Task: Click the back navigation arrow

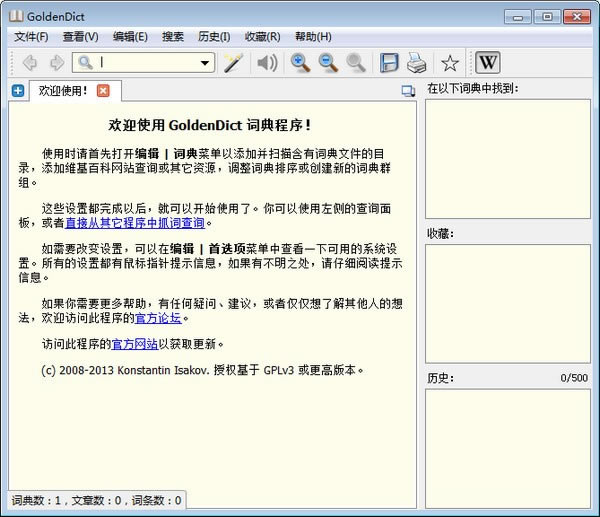Action: click(x=31, y=63)
